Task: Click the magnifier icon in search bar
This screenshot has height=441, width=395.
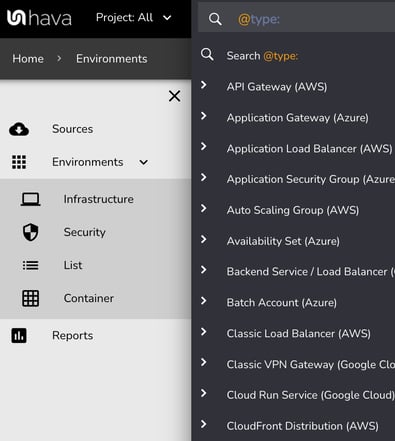Action: pos(215,19)
